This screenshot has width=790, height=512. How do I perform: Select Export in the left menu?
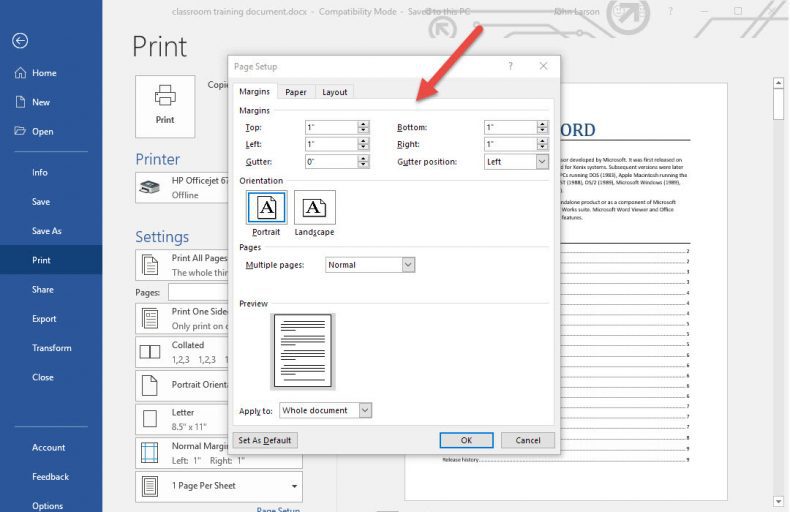[44, 319]
